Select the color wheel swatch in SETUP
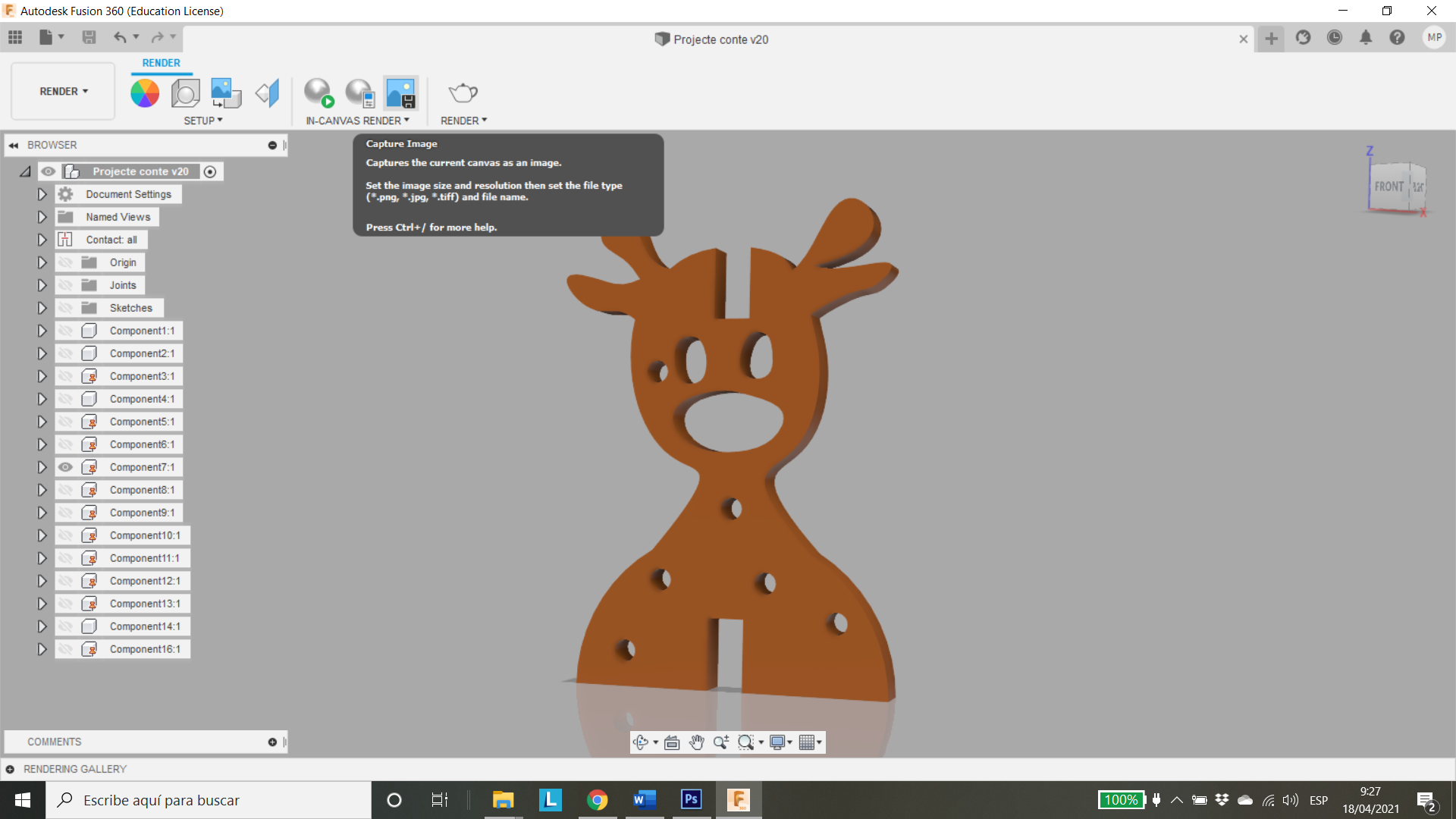 145,91
